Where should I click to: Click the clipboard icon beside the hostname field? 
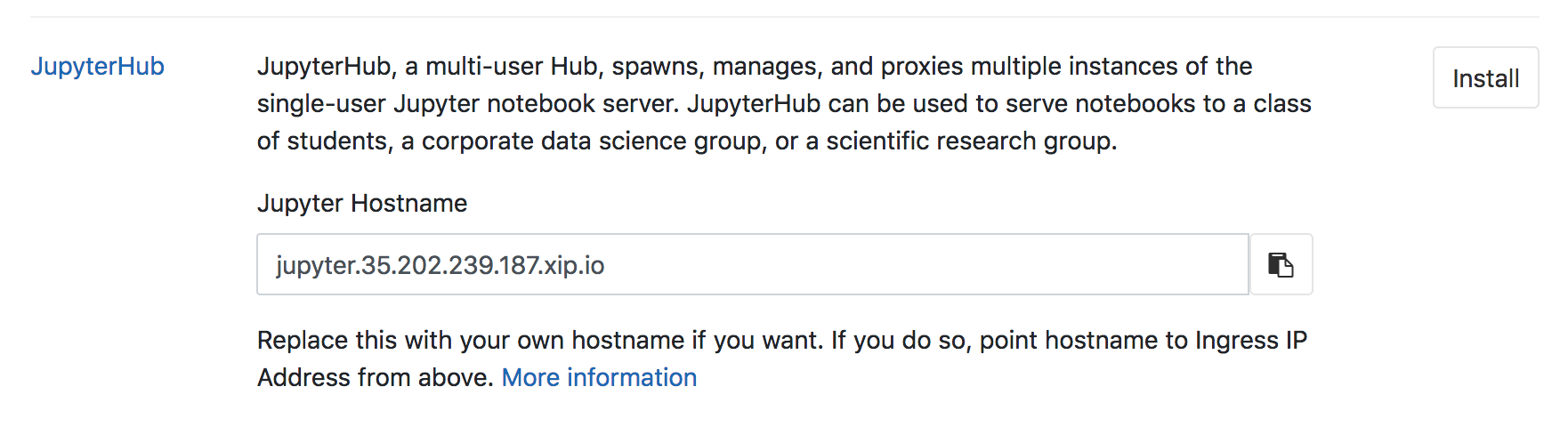click(1281, 264)
